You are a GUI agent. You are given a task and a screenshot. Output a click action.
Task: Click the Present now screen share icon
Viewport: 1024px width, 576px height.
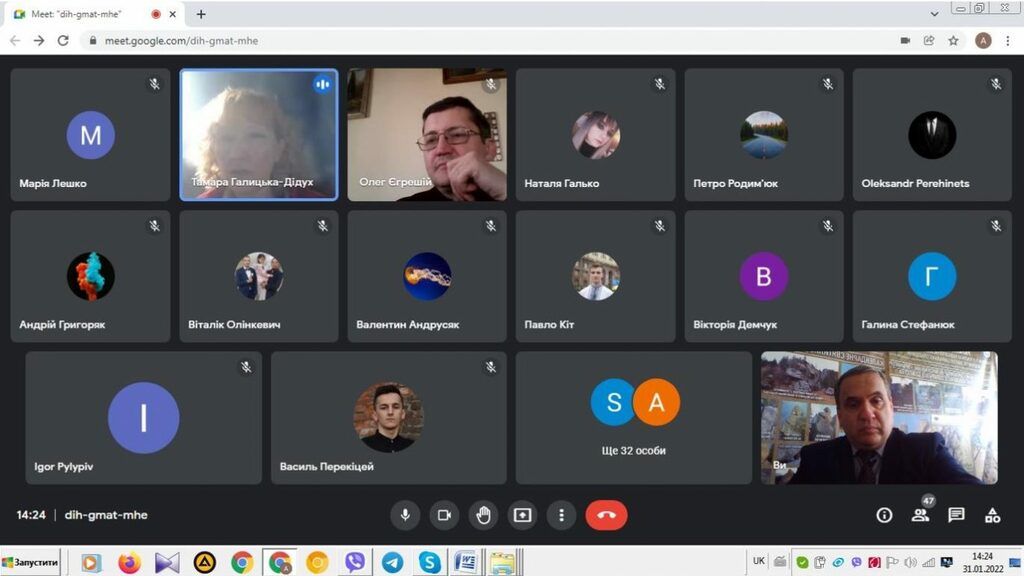point(522,515)
